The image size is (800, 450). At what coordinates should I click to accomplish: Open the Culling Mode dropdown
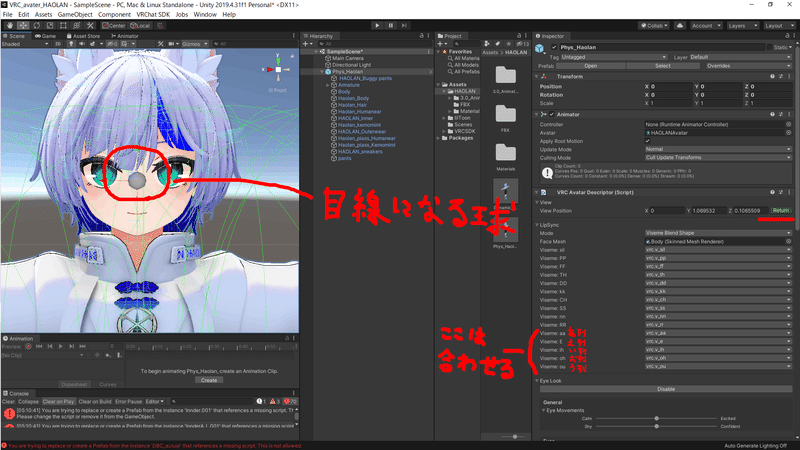pos(718,158)
